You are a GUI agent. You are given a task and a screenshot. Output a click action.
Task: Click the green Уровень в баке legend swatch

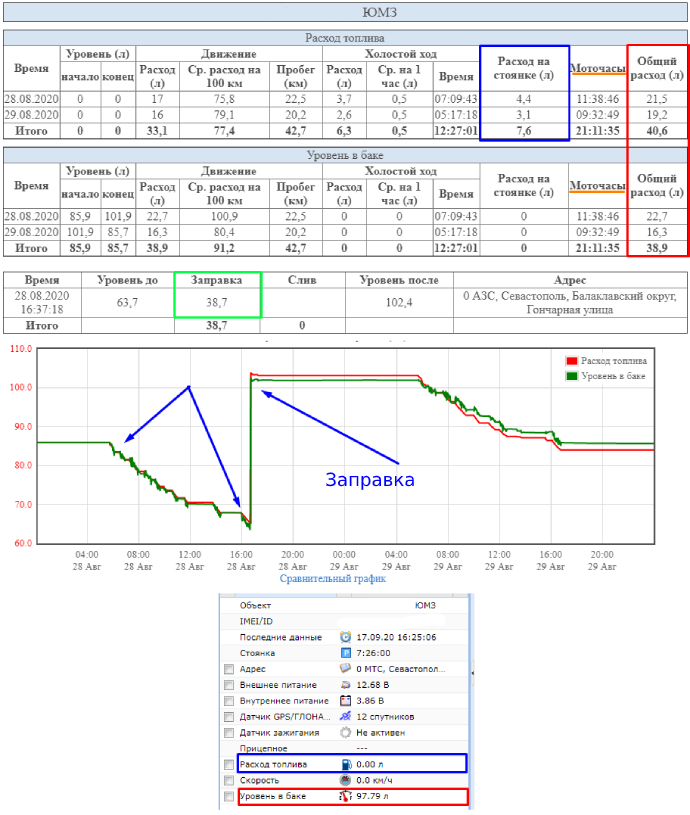pyautogui.click(x=572, y=375)
